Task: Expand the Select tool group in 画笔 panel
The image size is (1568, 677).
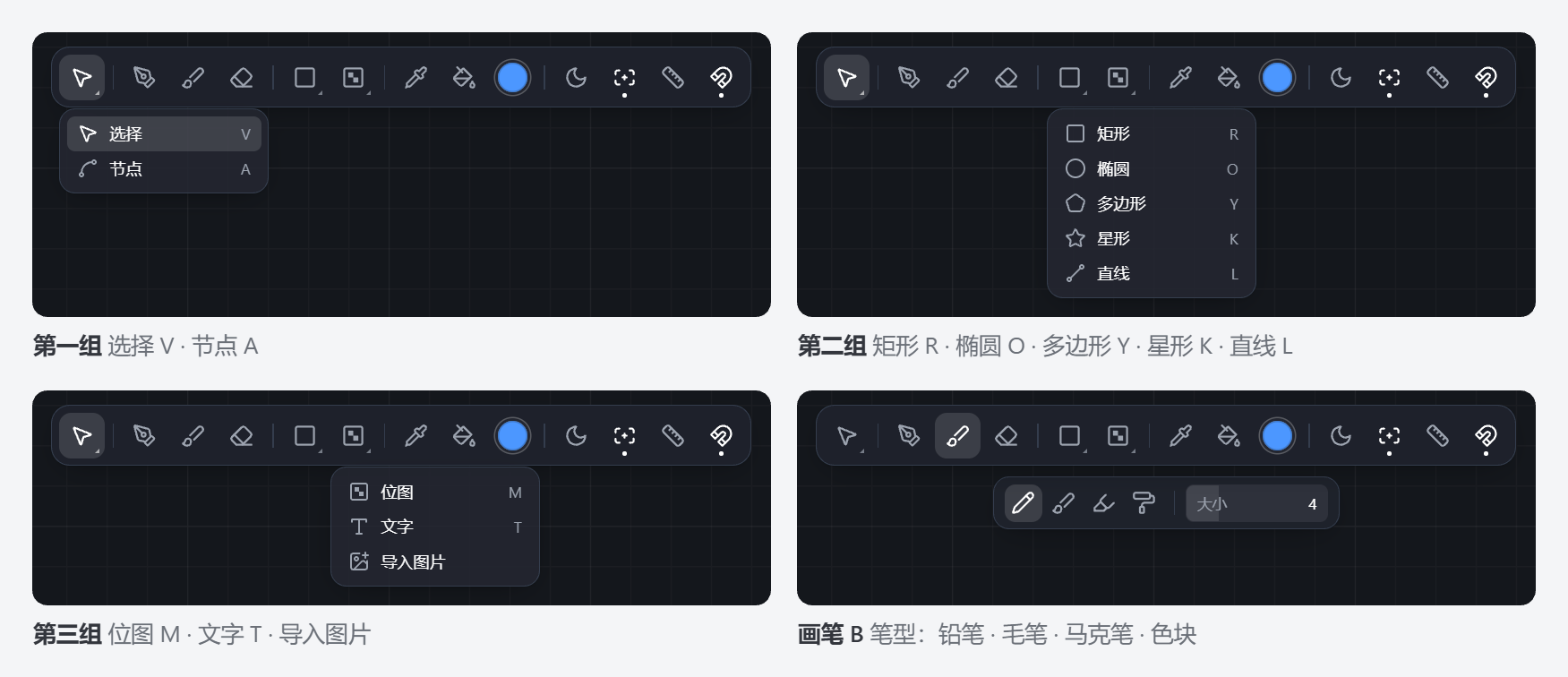Action: (x=846, y=436)
